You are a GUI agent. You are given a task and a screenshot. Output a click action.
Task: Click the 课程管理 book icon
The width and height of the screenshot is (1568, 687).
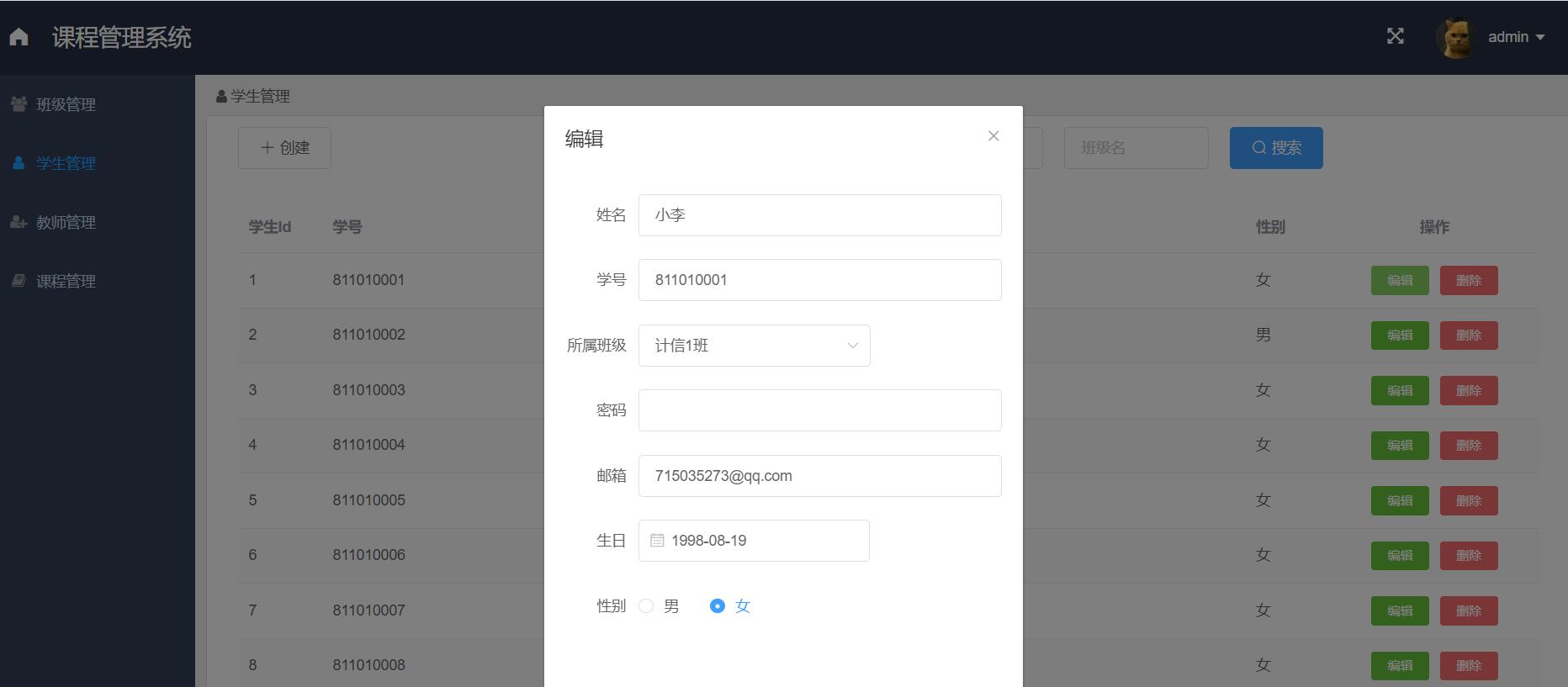pos(19,280)
